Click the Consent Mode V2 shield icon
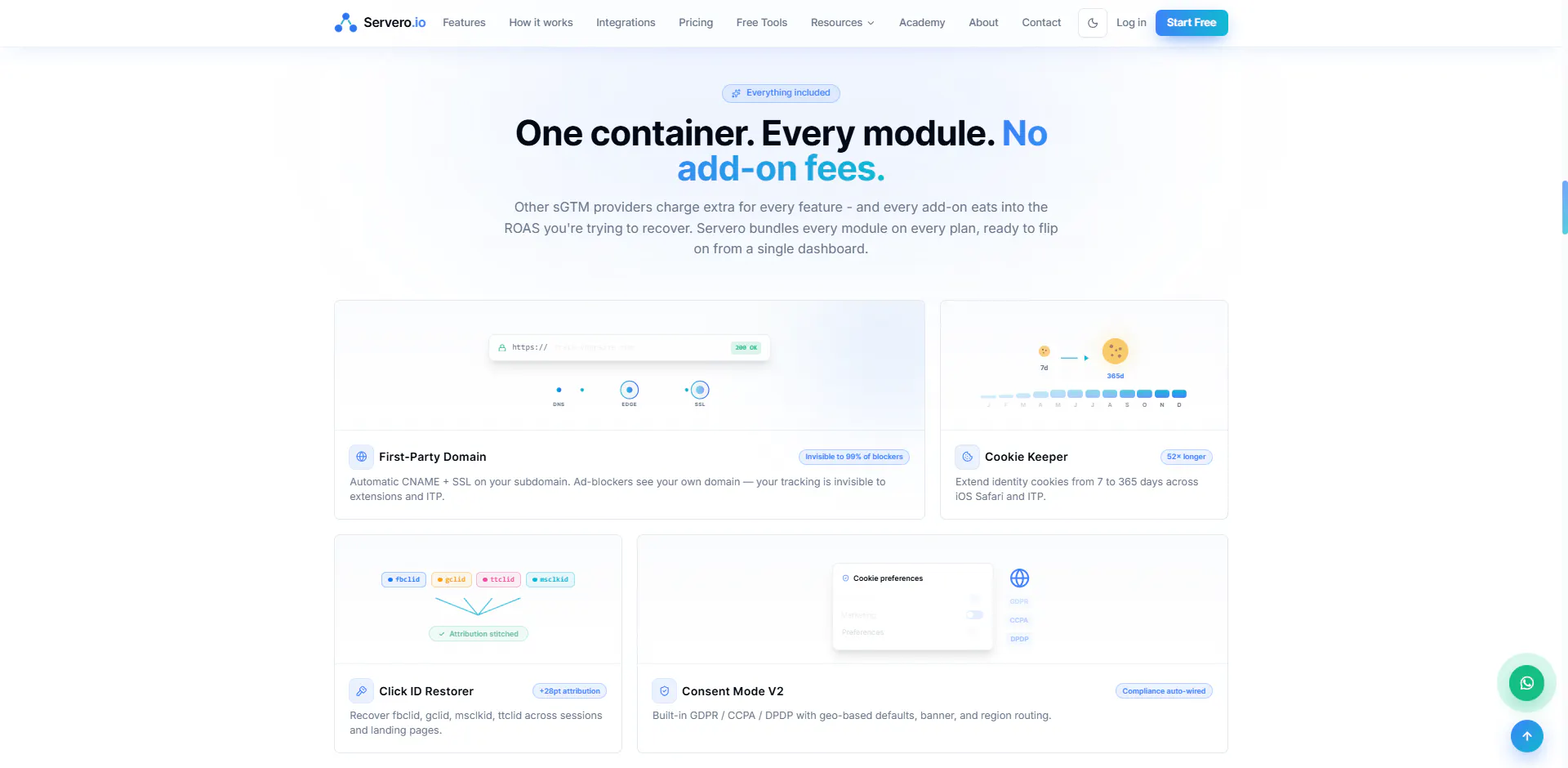 coord(665,691)
